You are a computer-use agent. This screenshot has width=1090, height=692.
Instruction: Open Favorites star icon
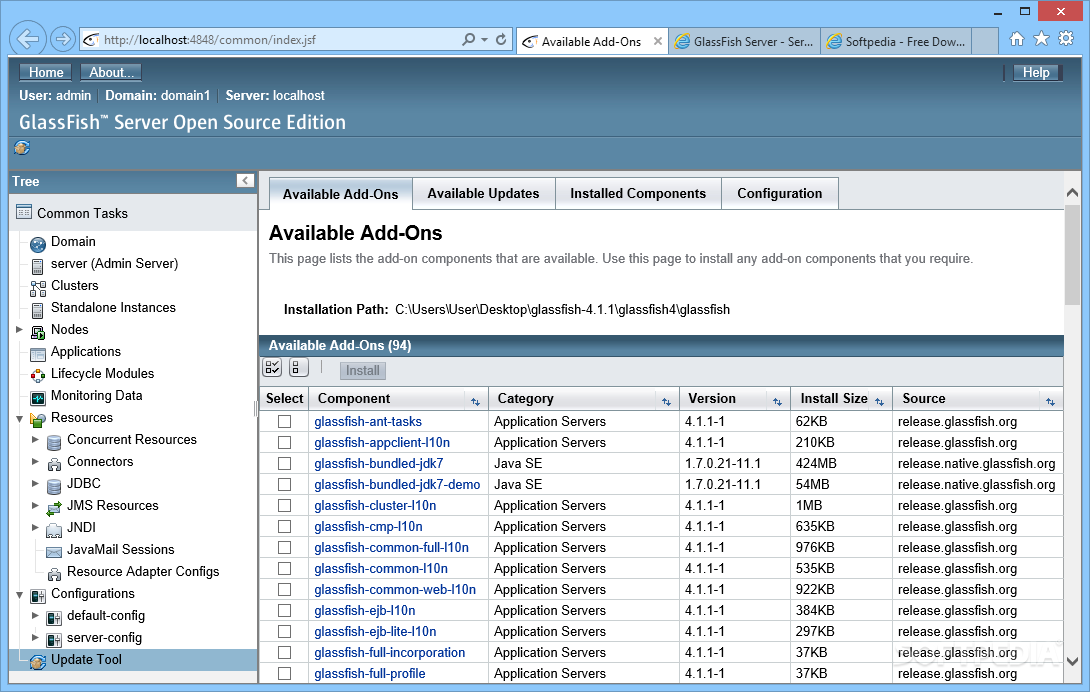click(1041, 39)
